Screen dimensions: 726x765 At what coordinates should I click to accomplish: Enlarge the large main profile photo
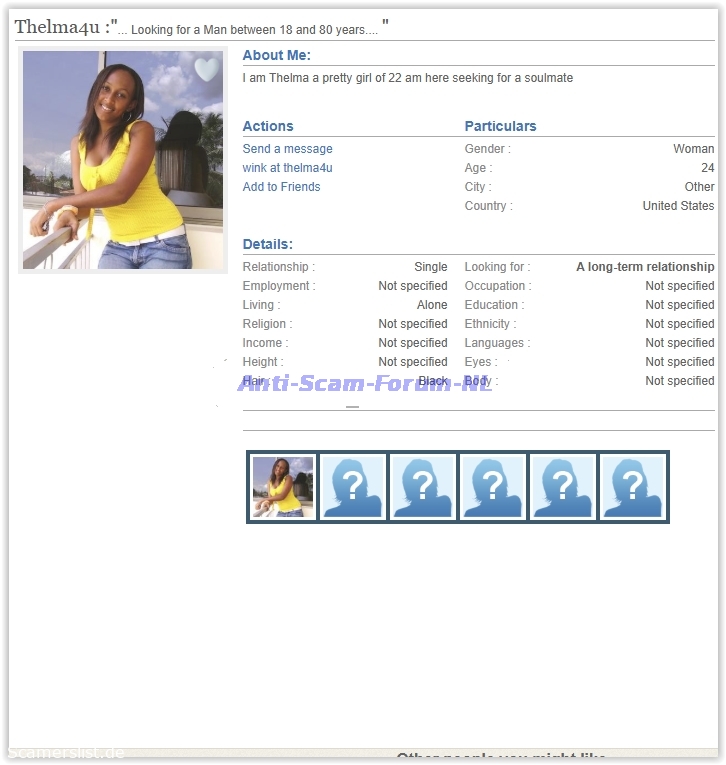123,160
